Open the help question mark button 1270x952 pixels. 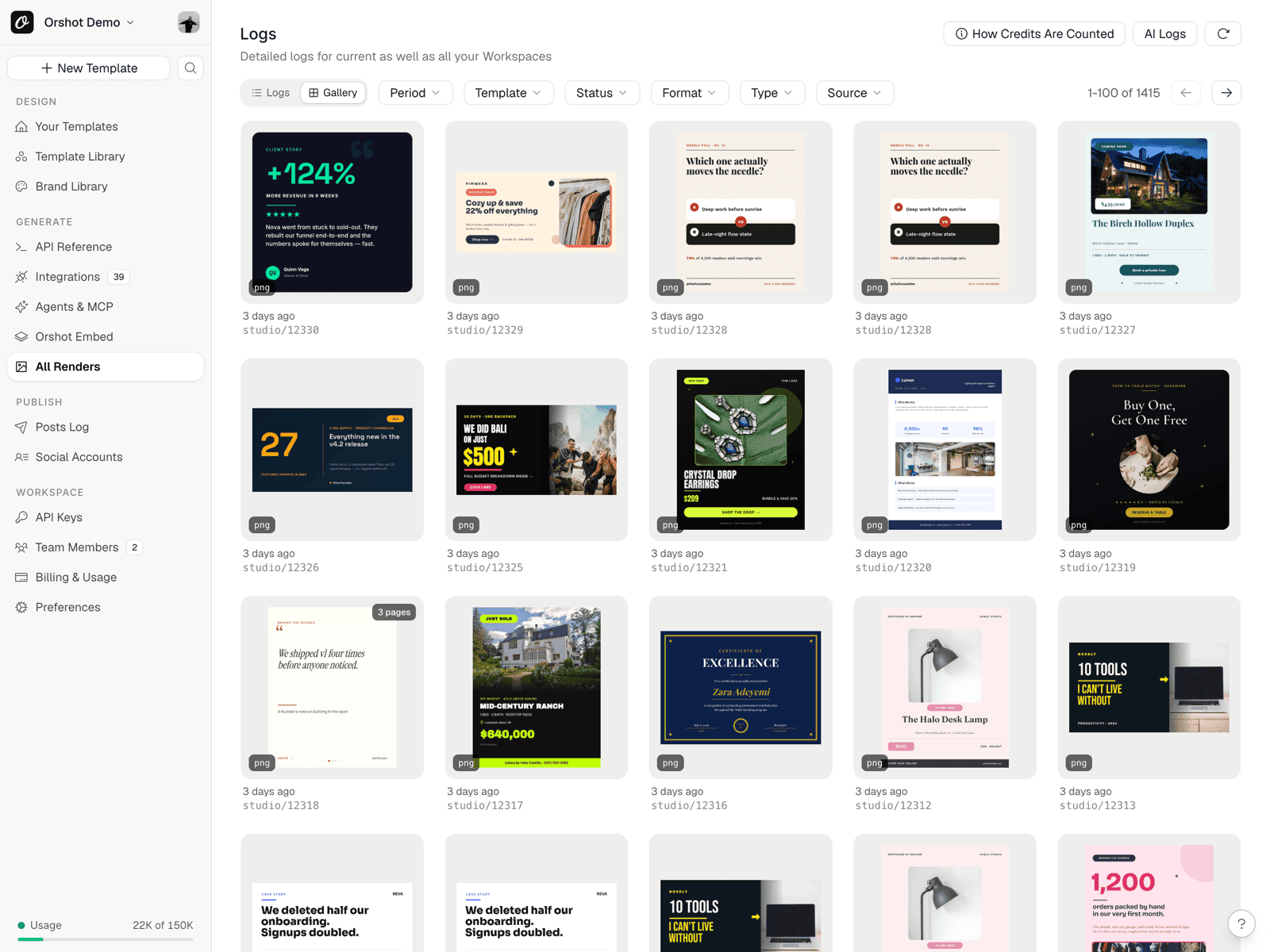pyautogui.click(x=1241, y=923)
